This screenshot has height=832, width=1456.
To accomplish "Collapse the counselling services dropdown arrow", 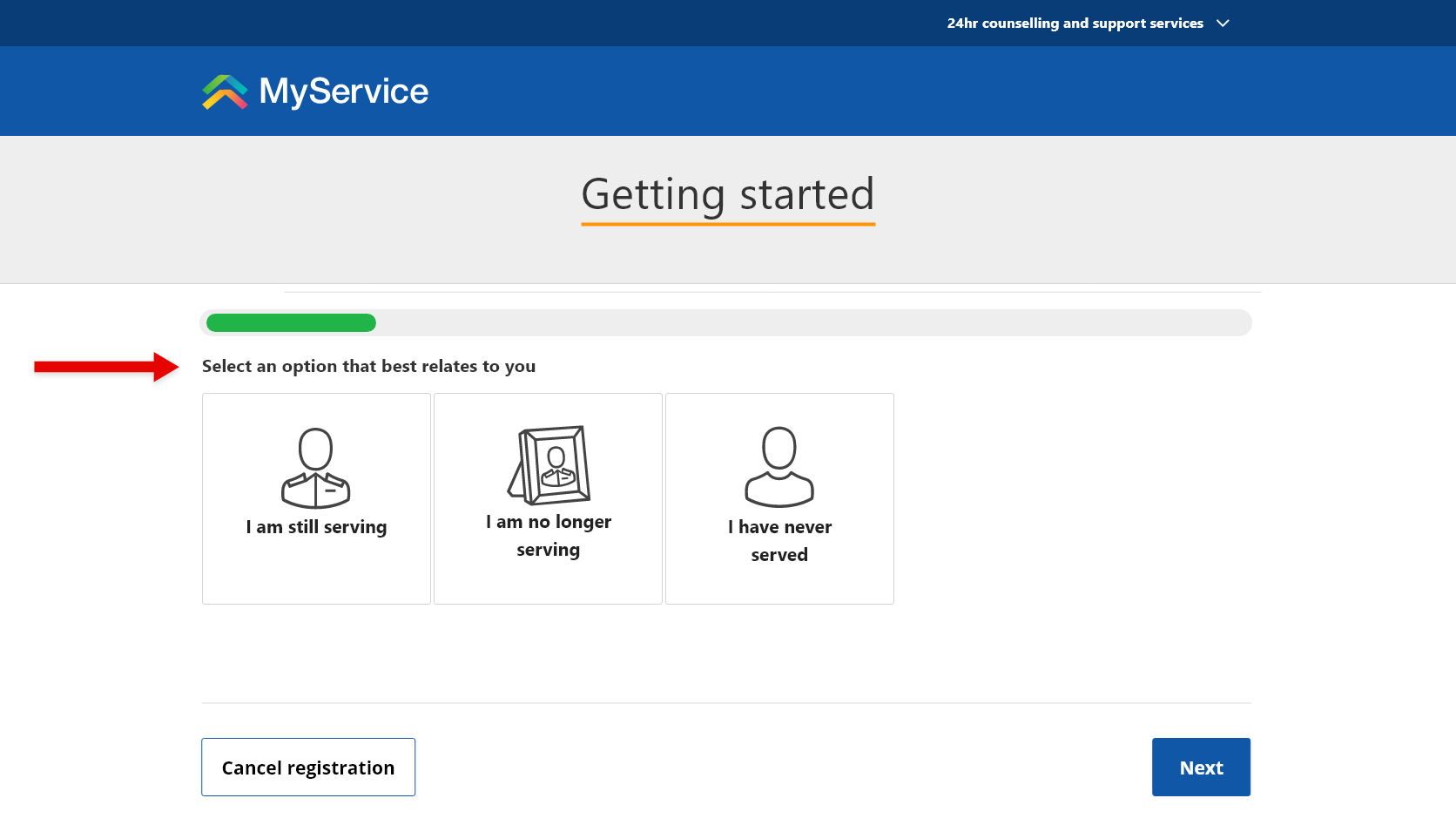I will tap(1223, 24).
